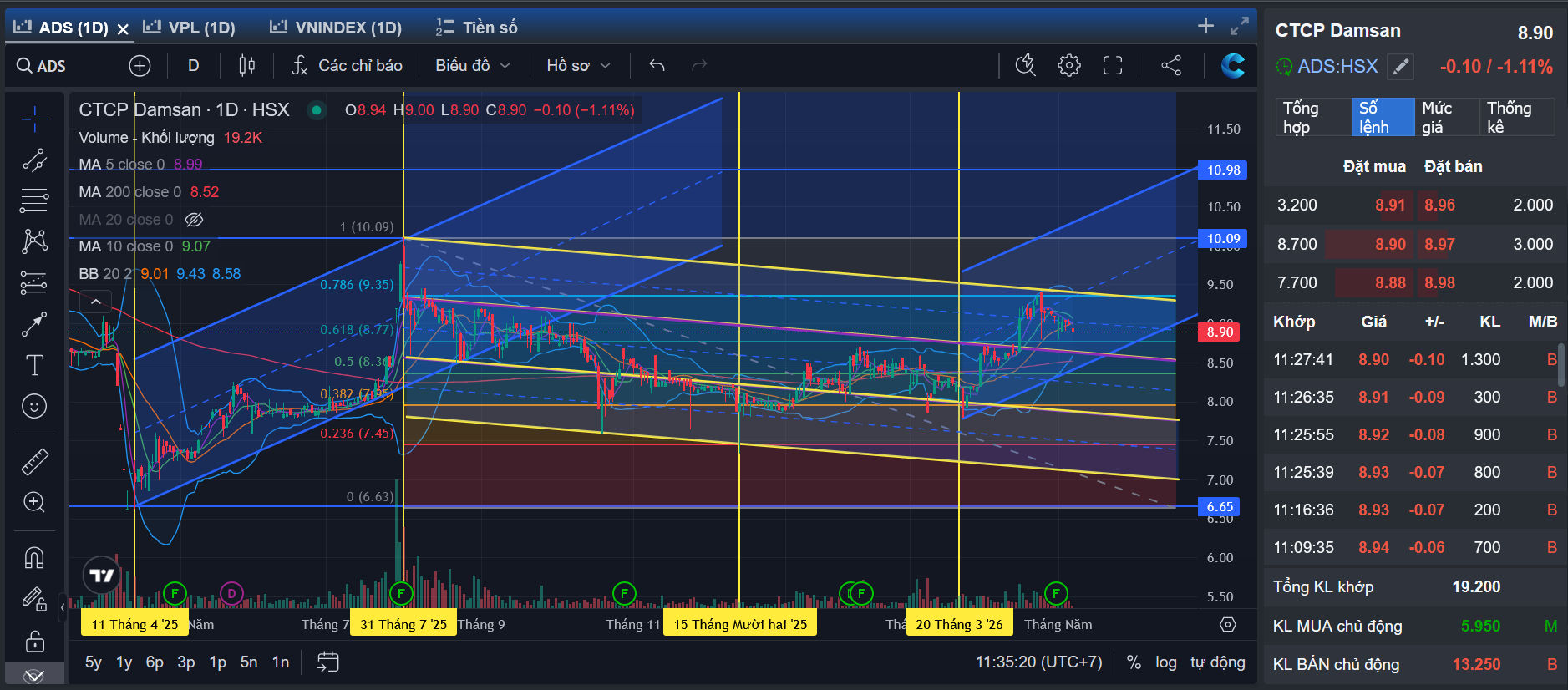Open the emoji icons tool
The width and height of the screenshot is (1568, 690).
(34, 406)
